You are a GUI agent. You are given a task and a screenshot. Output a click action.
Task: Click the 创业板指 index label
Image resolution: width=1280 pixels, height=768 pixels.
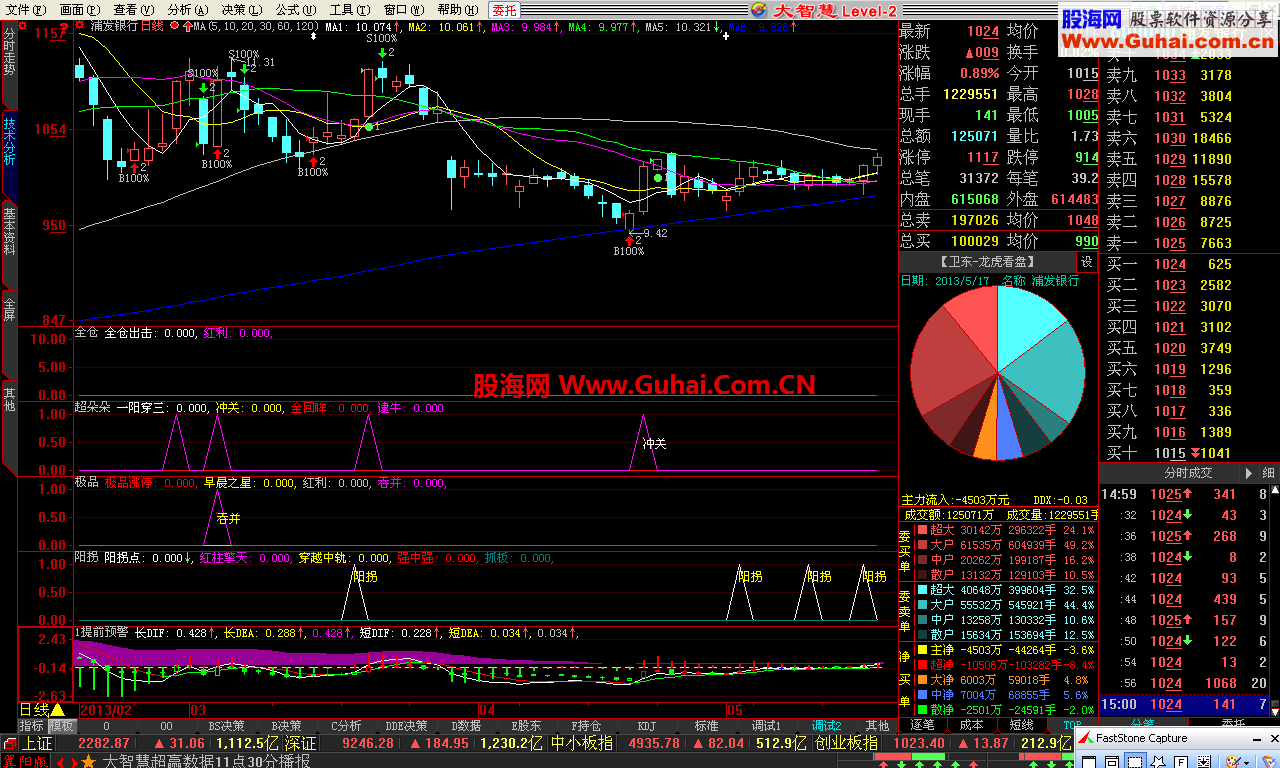[x=846, y=743]
